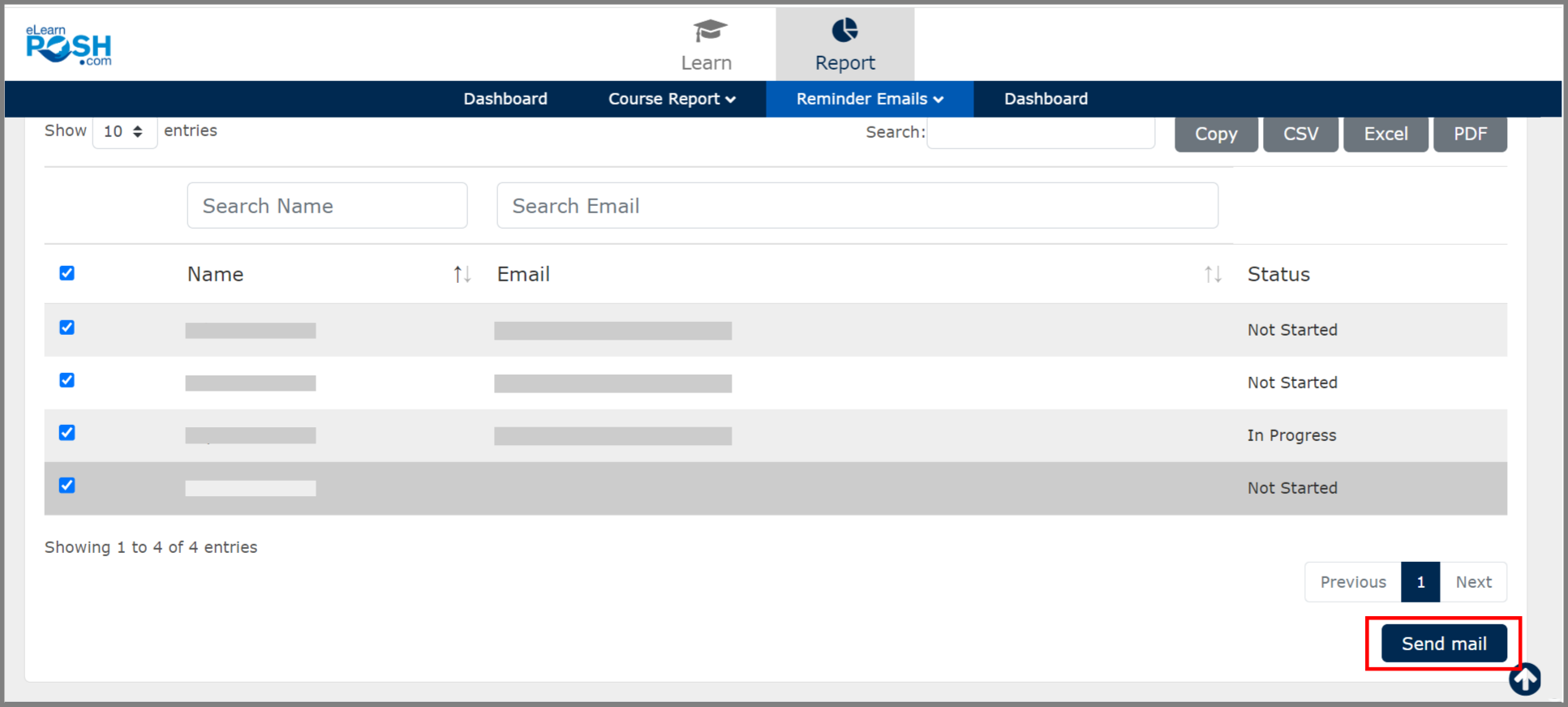
Task: Uncheck the In Progress row checkbox
Action: click(x=67, y=433)
